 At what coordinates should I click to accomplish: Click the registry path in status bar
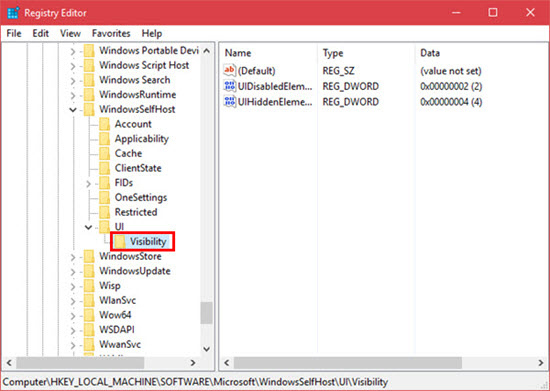click(x=195, y=382)
